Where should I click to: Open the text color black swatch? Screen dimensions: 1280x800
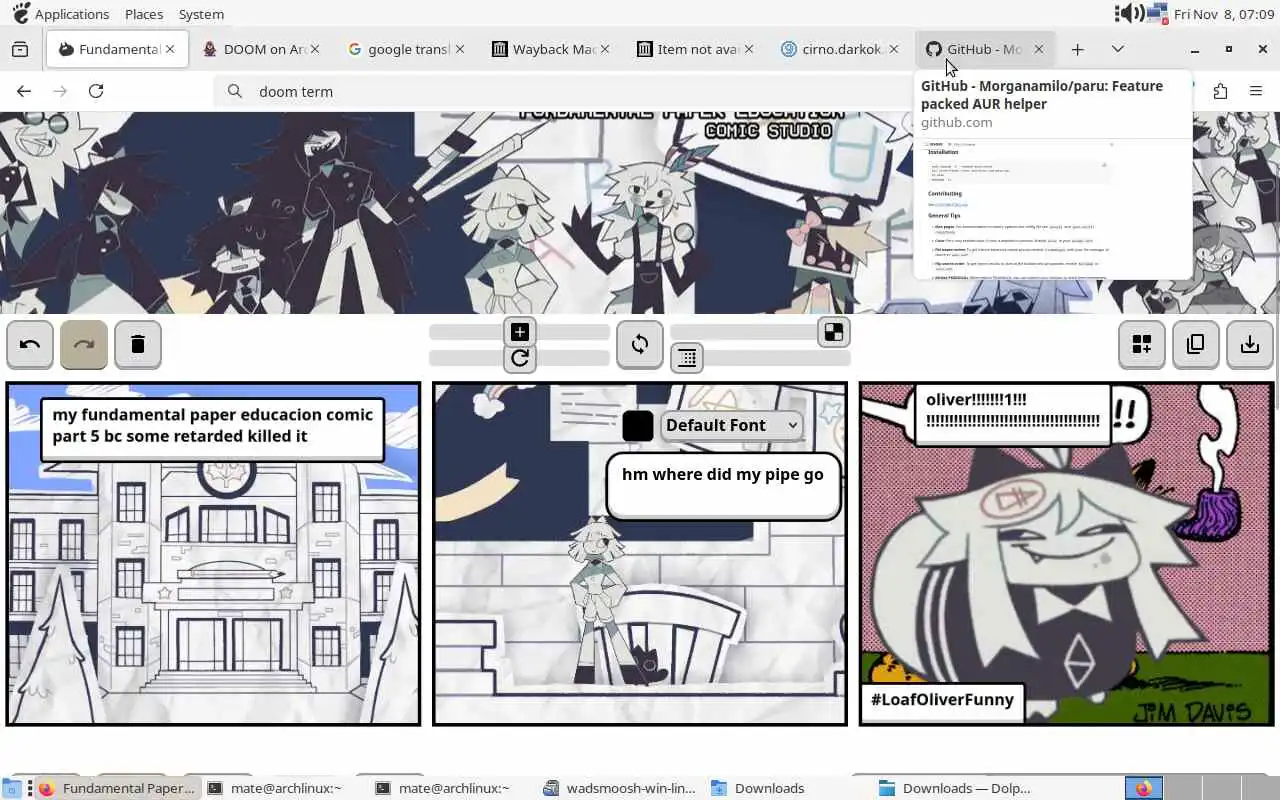pos(637,425)
